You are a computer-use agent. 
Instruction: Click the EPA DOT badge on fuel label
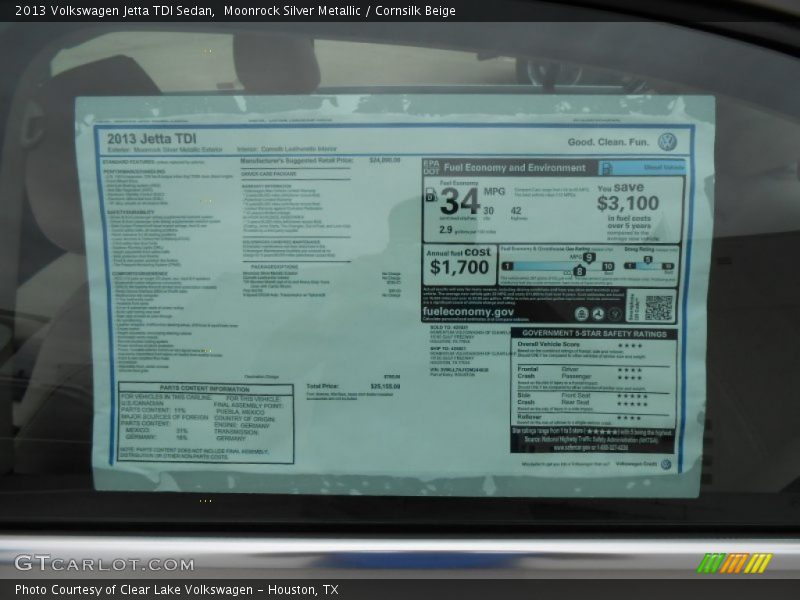coord(431,167)
